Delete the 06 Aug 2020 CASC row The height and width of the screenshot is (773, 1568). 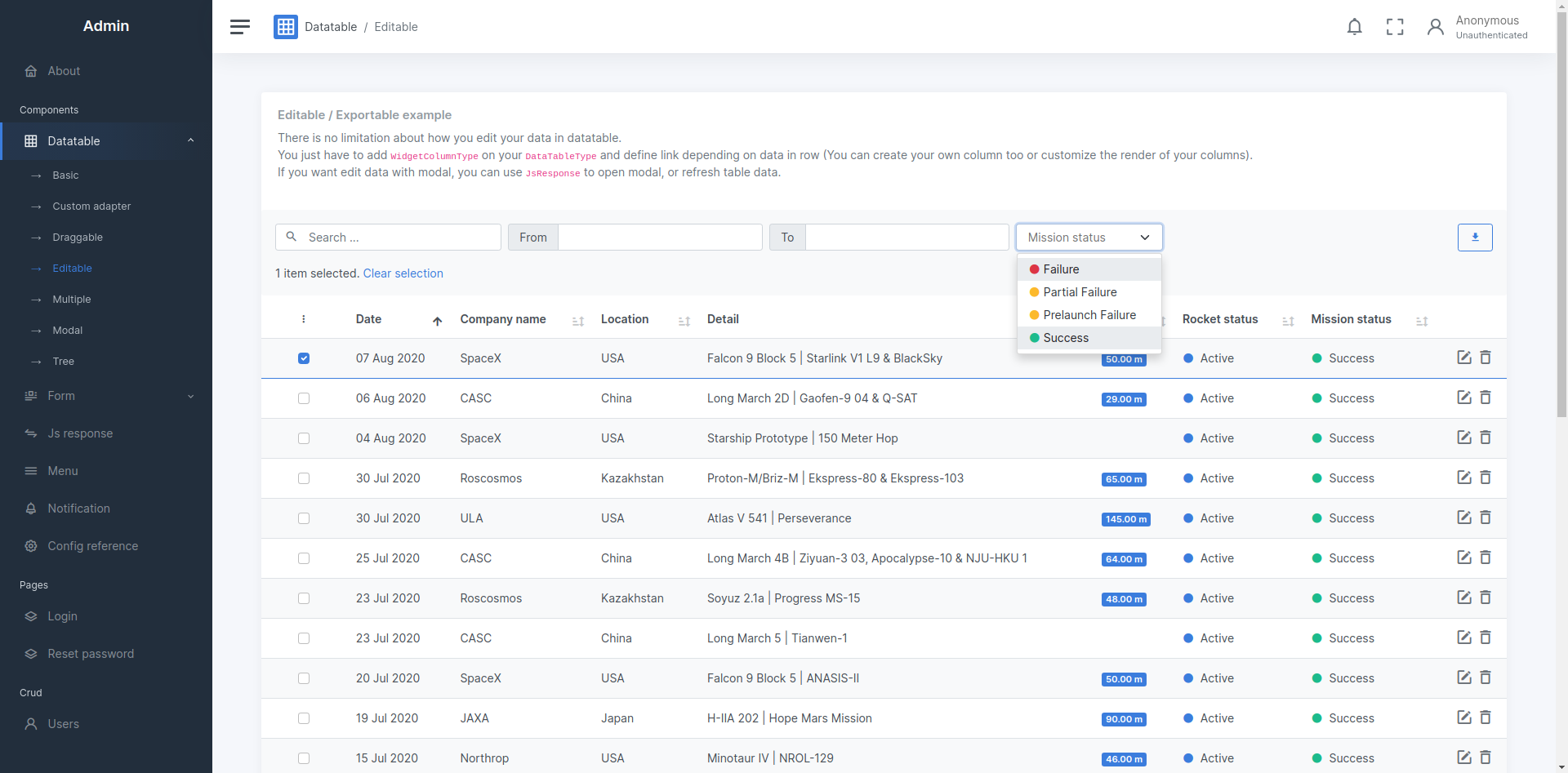(x=1486, y=398)
